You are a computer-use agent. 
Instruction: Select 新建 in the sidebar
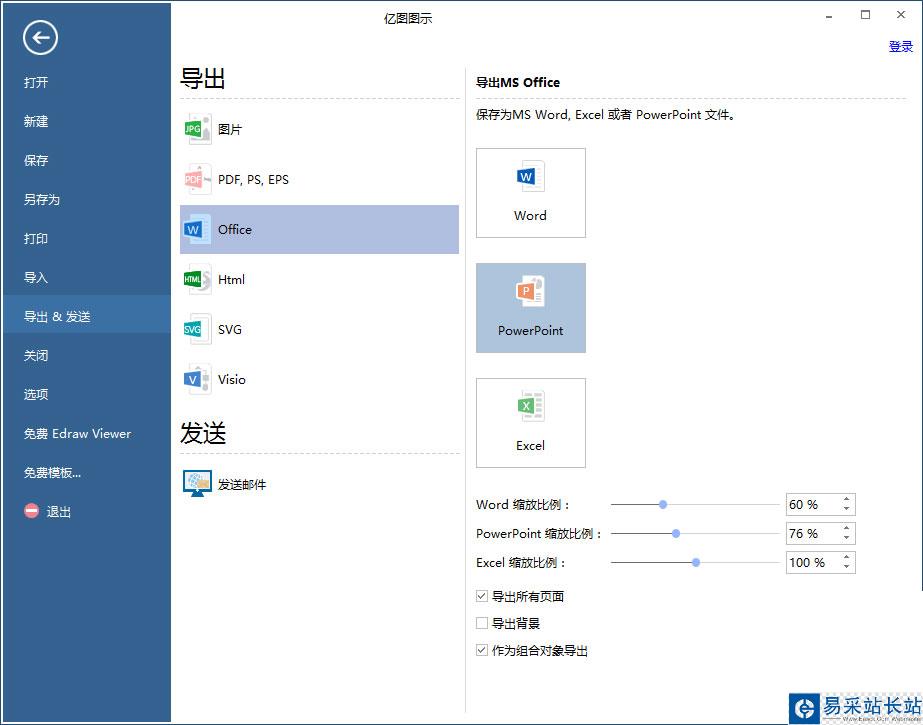87,121
